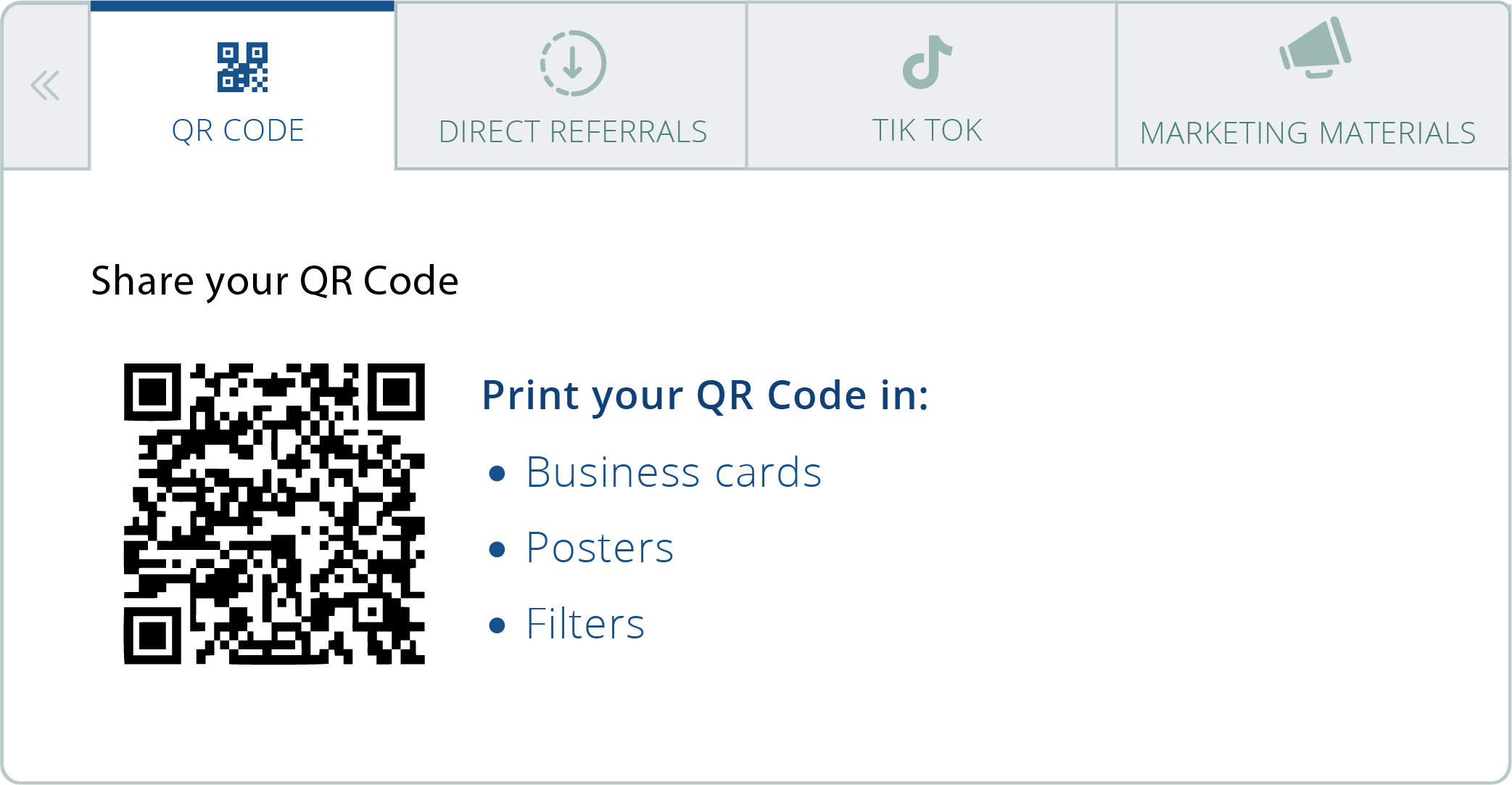The width and height of the screenshot is (1512, 785).
Task: Click the blue QR code tab icon
Action: (x=242, y=67)
